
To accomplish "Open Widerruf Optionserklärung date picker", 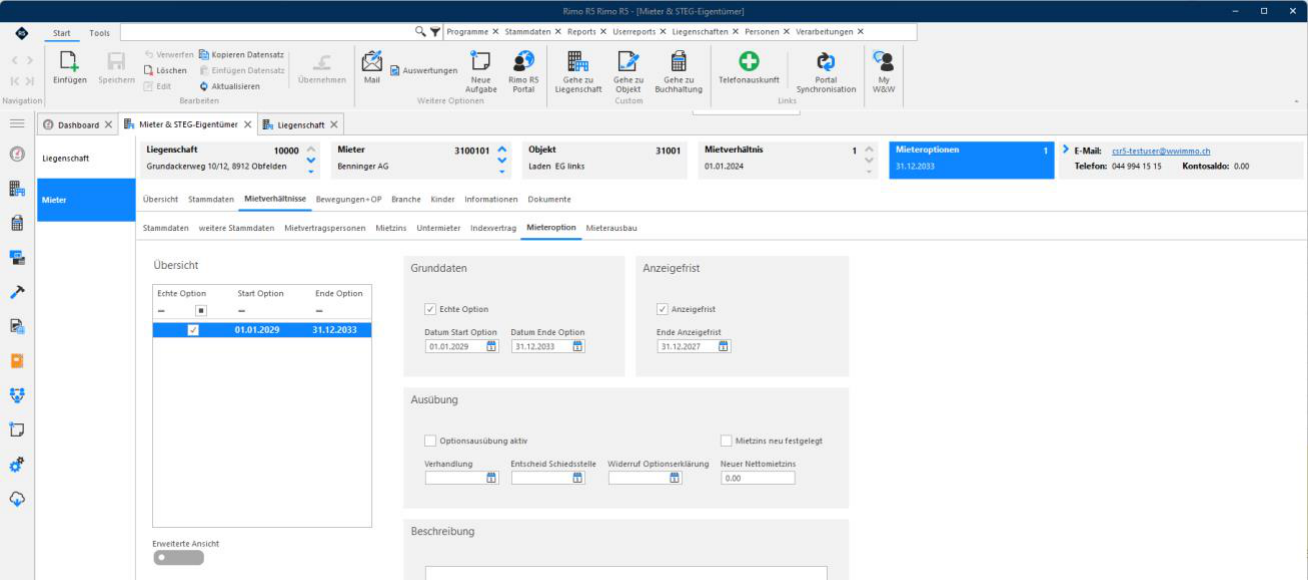I will point(674,478).
